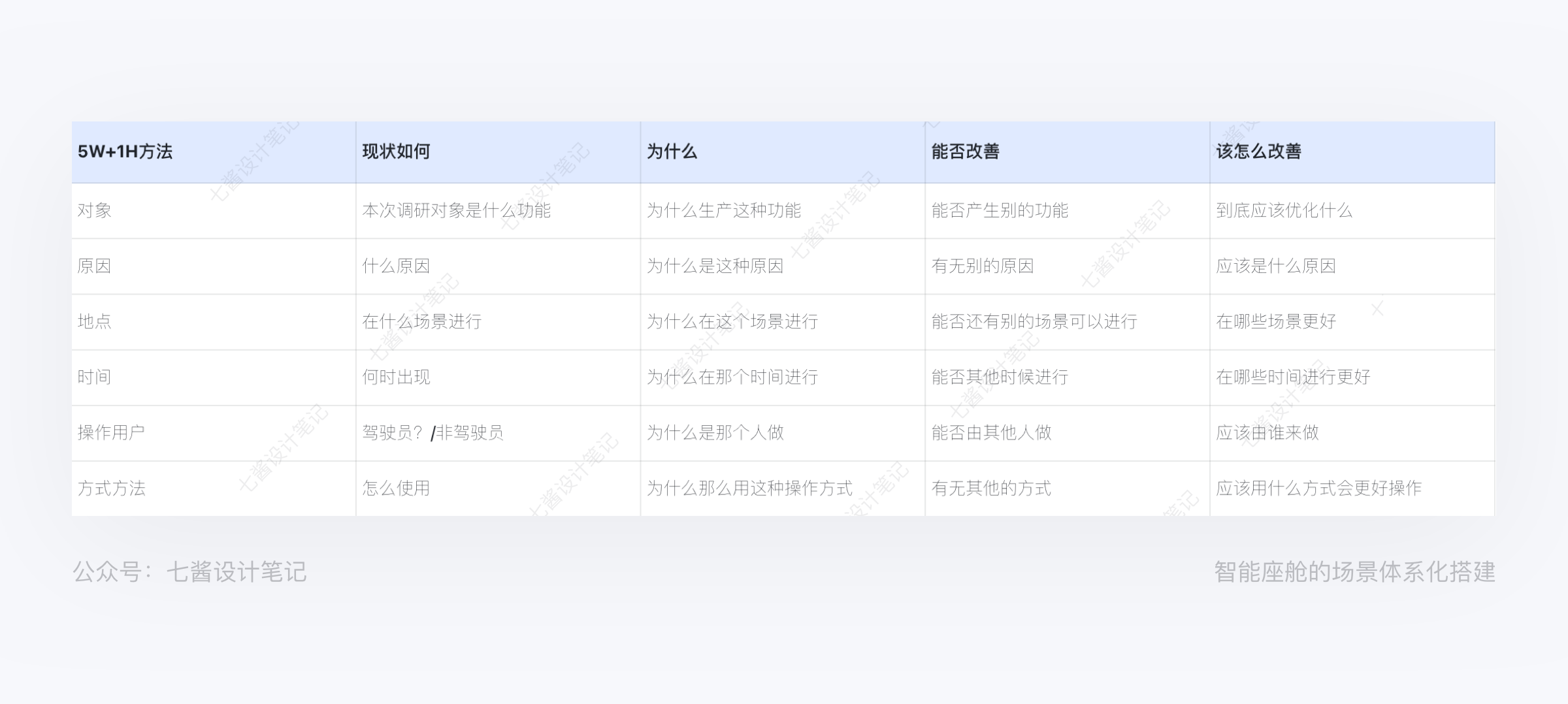Select the cell "能否产生别的功能"
Screen dimensions: 1568x704
[x=1068, y=210]
